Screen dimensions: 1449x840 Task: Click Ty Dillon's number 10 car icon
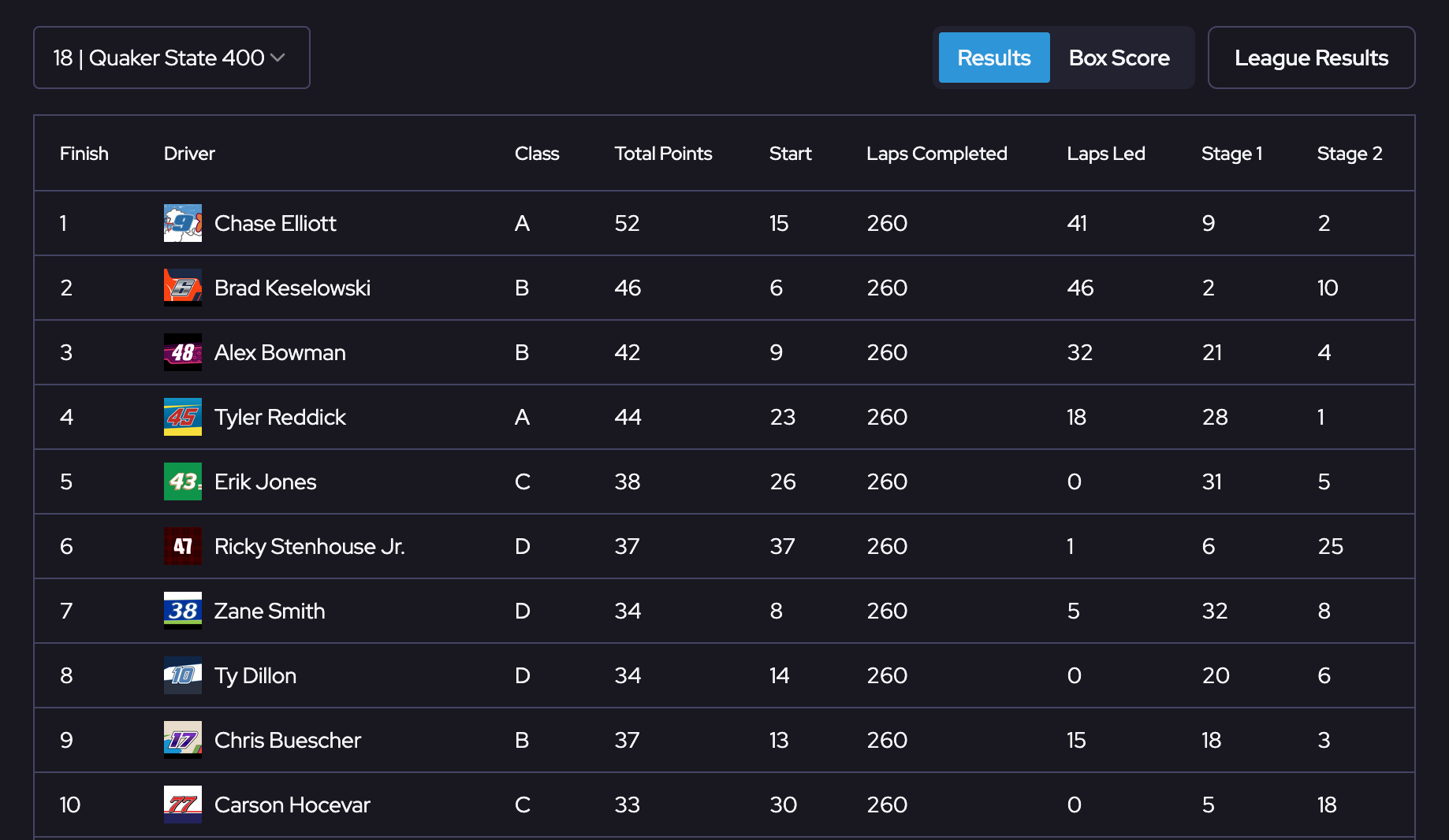183,675
